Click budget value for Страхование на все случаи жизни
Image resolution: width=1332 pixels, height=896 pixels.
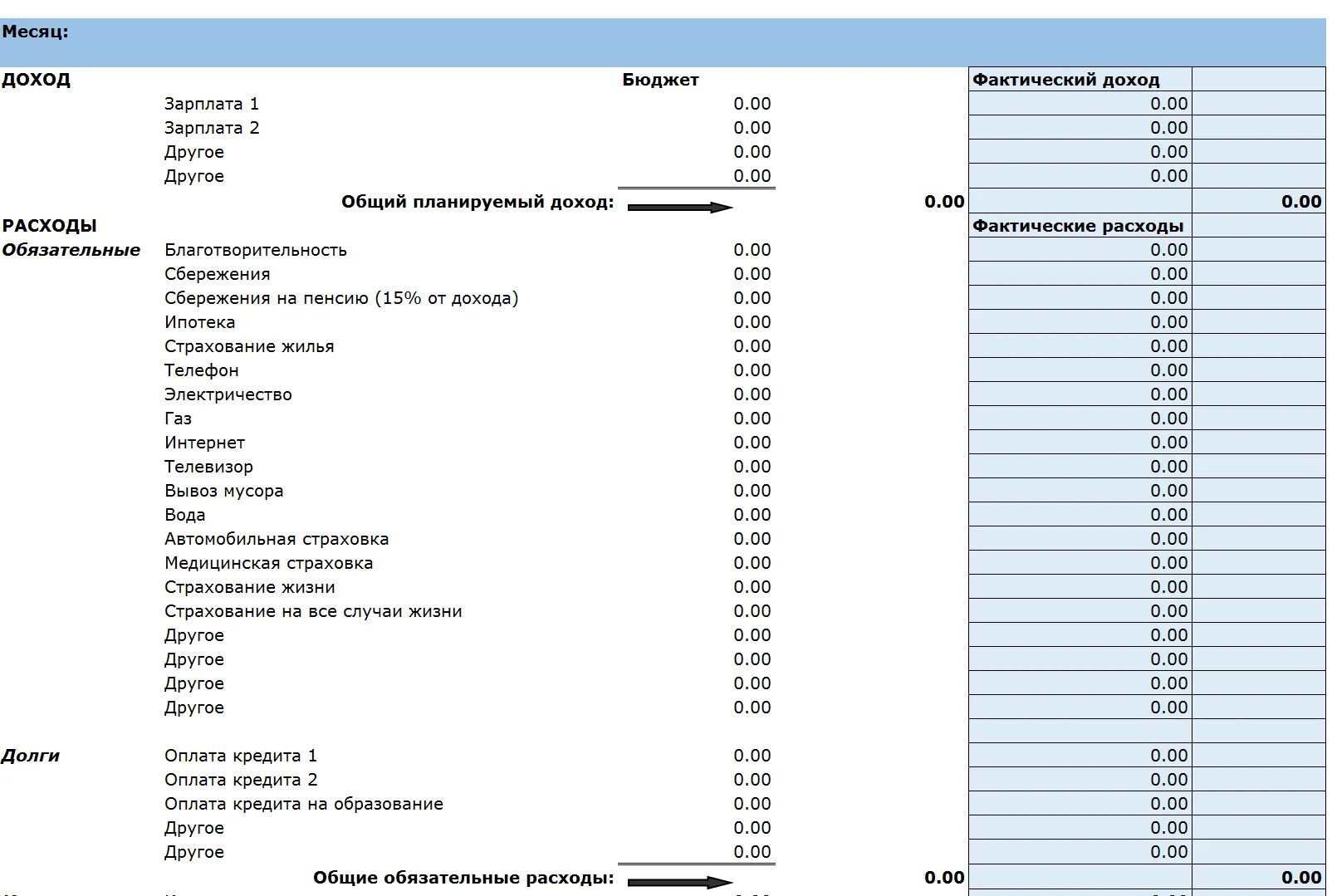click(752, 611)
